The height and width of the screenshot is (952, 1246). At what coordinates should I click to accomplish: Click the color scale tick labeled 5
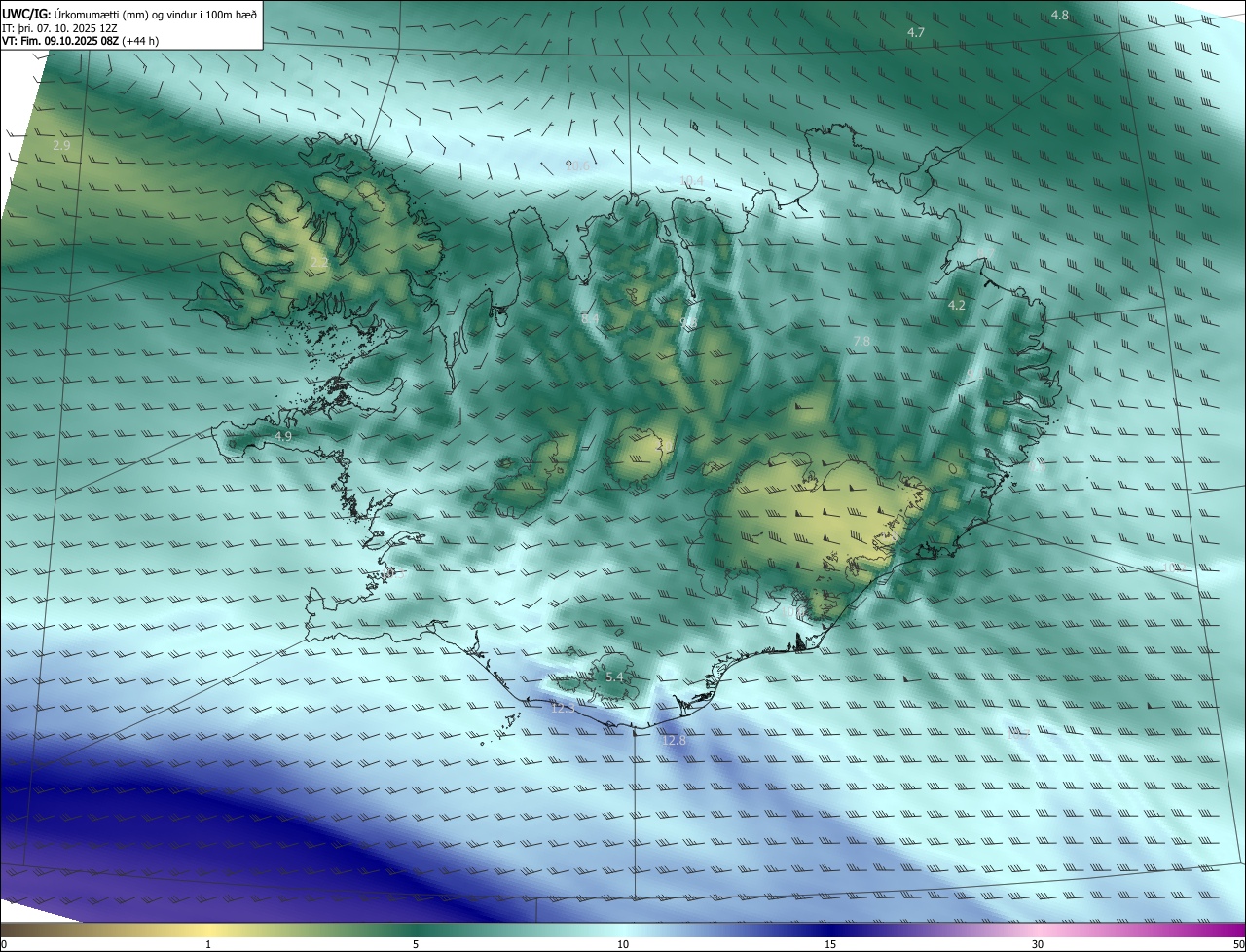coord(416,944)
